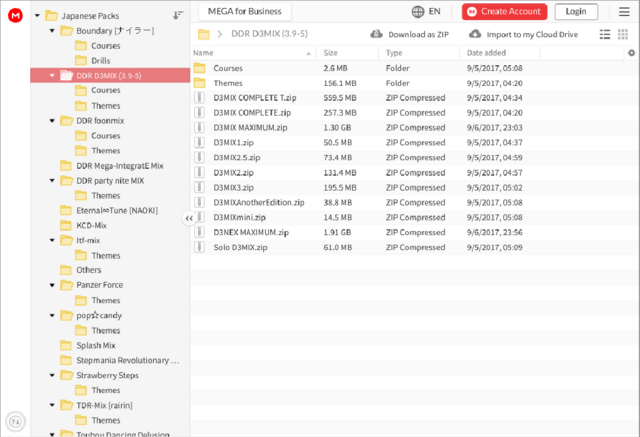Collapse the Itf-mix folder arrow
Screen dimensions: 640x437
[x=52, y=240]
